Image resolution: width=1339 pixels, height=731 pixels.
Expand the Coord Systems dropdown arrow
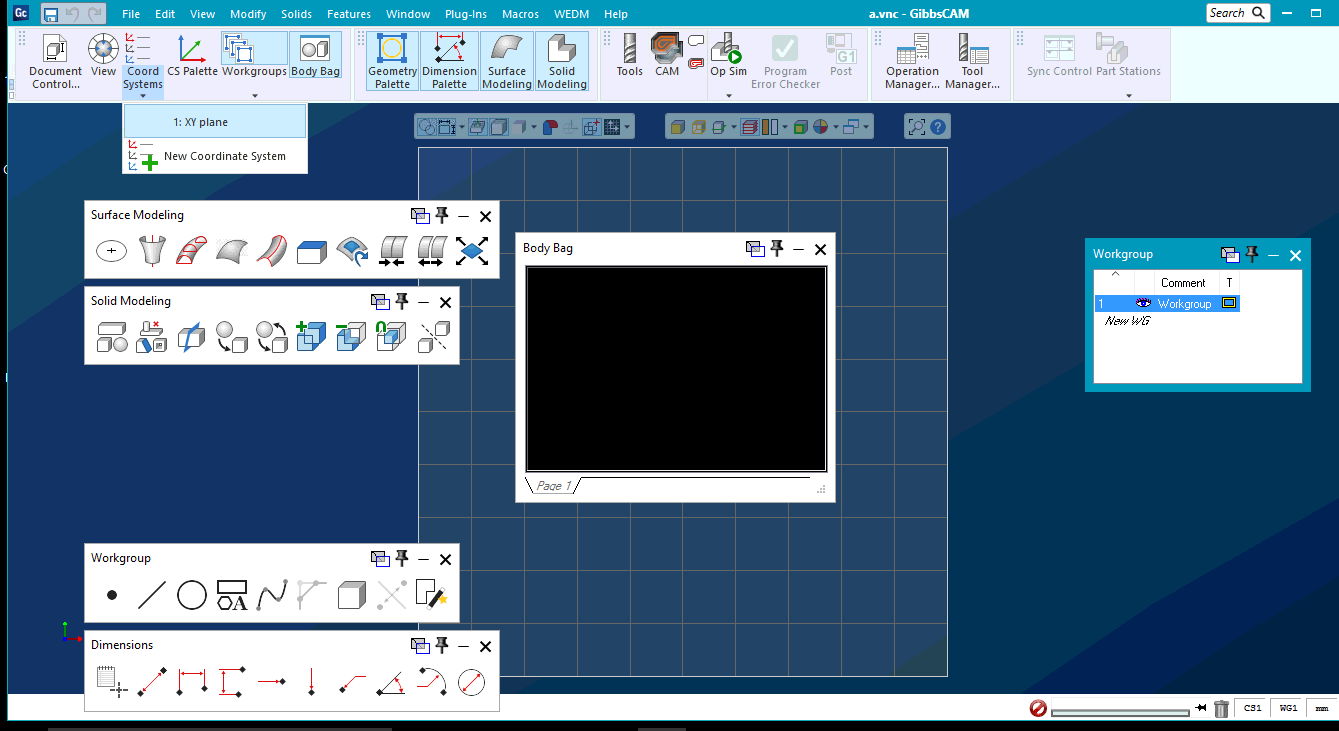tap(143, 96)
